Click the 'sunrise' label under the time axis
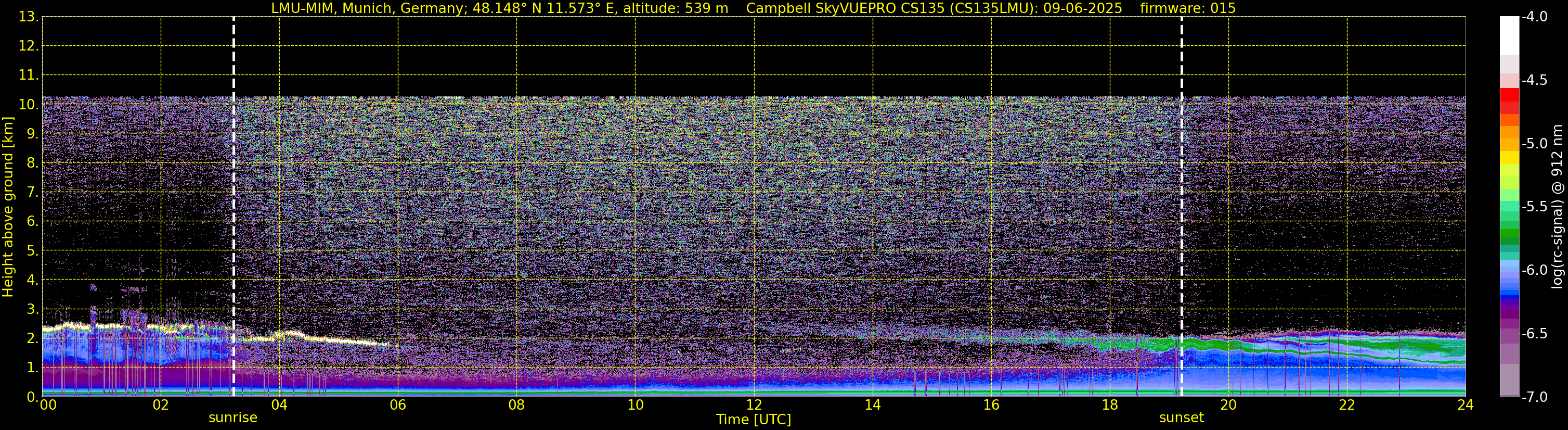 click(x=232, y=418)
